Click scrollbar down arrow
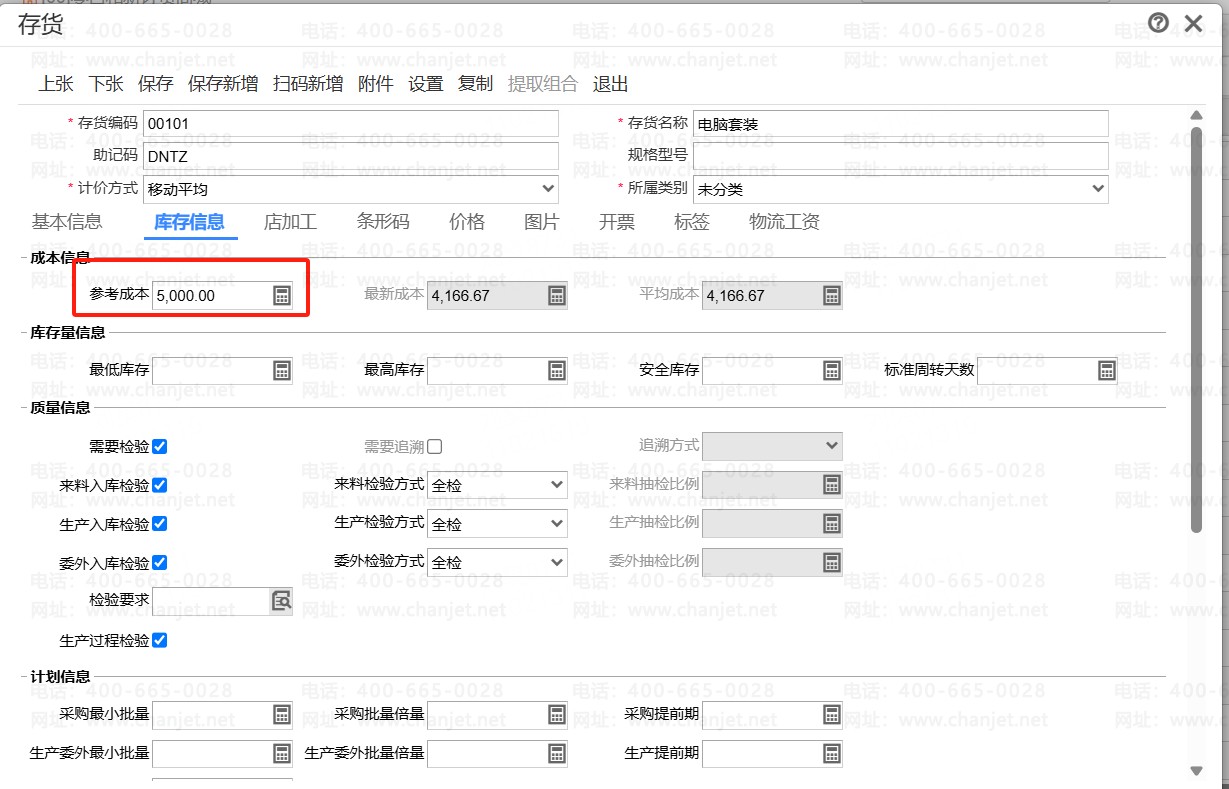Image resolution: width=1229 pixels, height=789 pixels. tap(1197, 771)
